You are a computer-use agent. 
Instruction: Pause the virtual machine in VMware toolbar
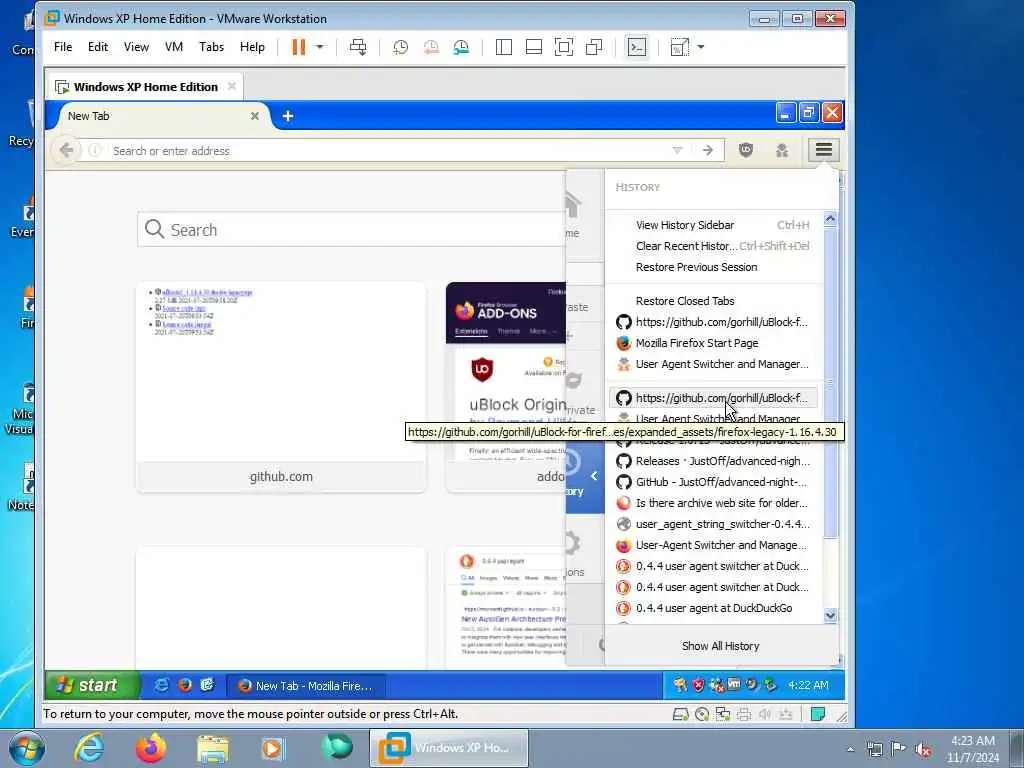pyautogui.click(x=298, y=47)
